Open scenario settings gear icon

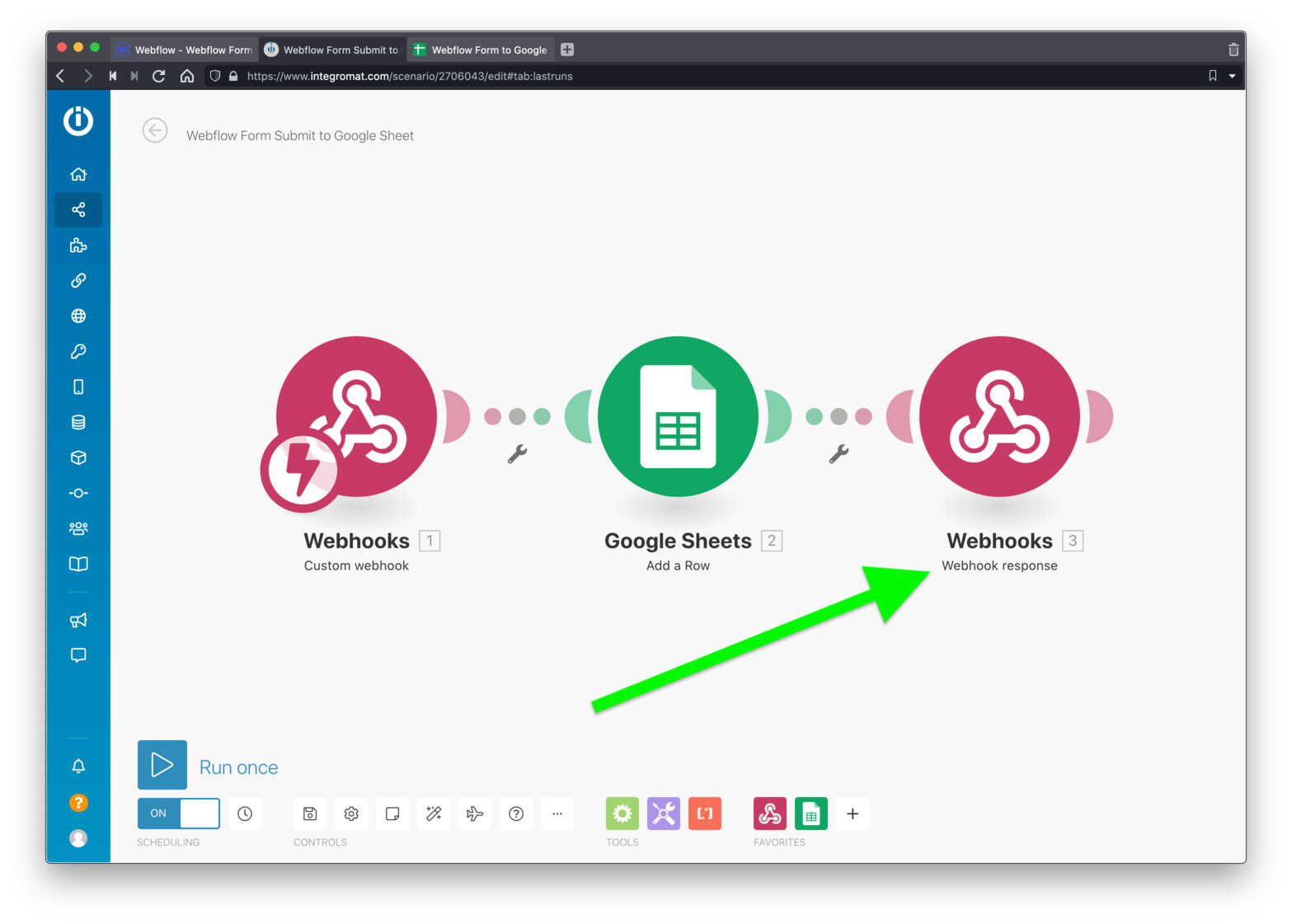[x=351, y=814]
